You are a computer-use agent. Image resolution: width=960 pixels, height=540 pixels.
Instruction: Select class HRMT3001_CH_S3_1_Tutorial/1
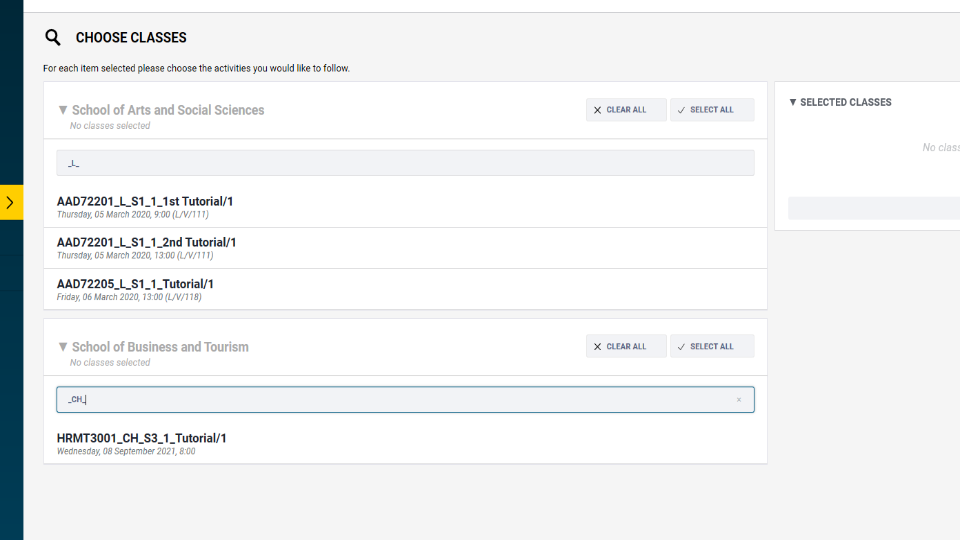coord(405,443)
